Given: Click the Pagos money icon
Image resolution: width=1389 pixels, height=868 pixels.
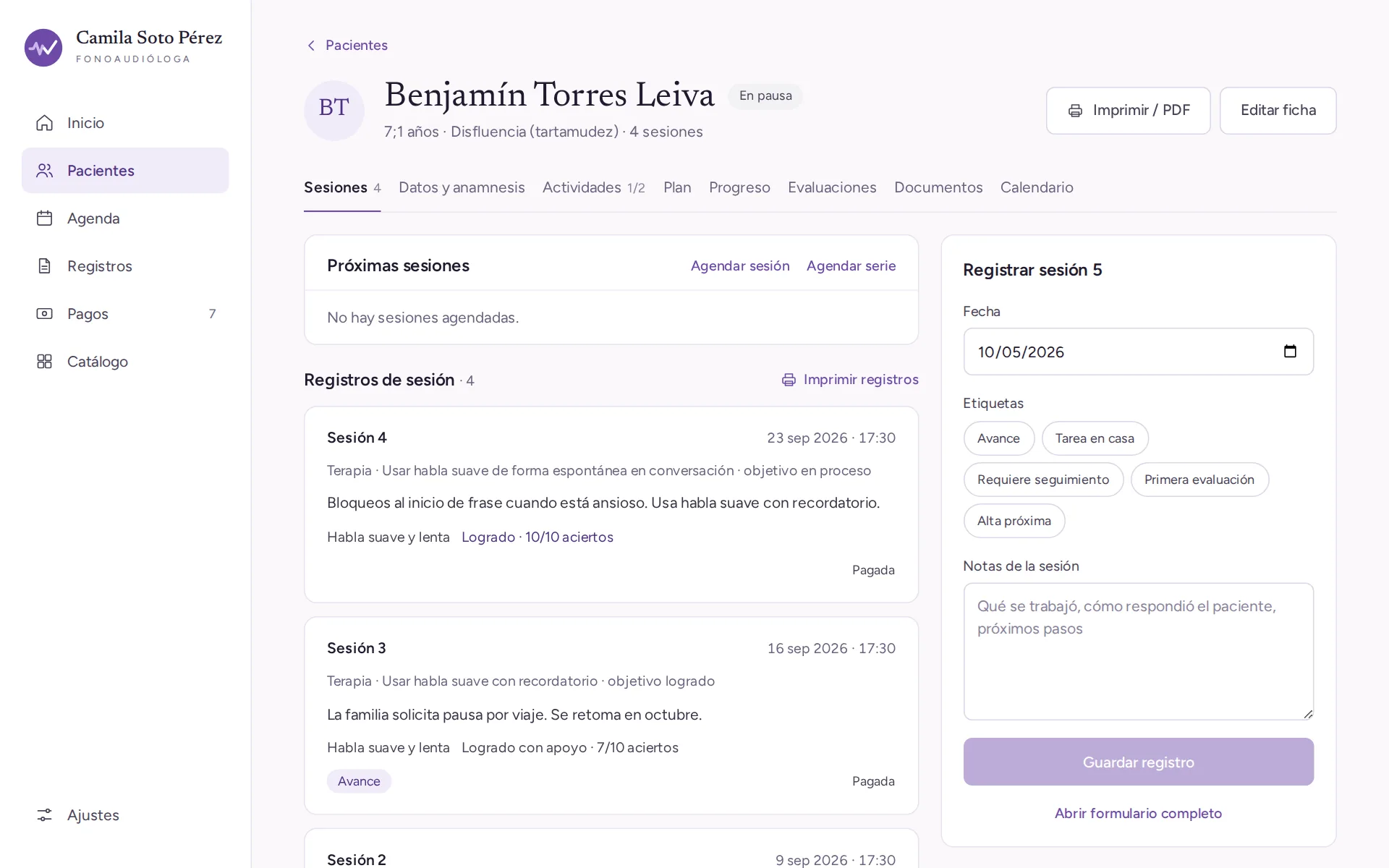Looking at the screenshot, I should click(44, 314).
